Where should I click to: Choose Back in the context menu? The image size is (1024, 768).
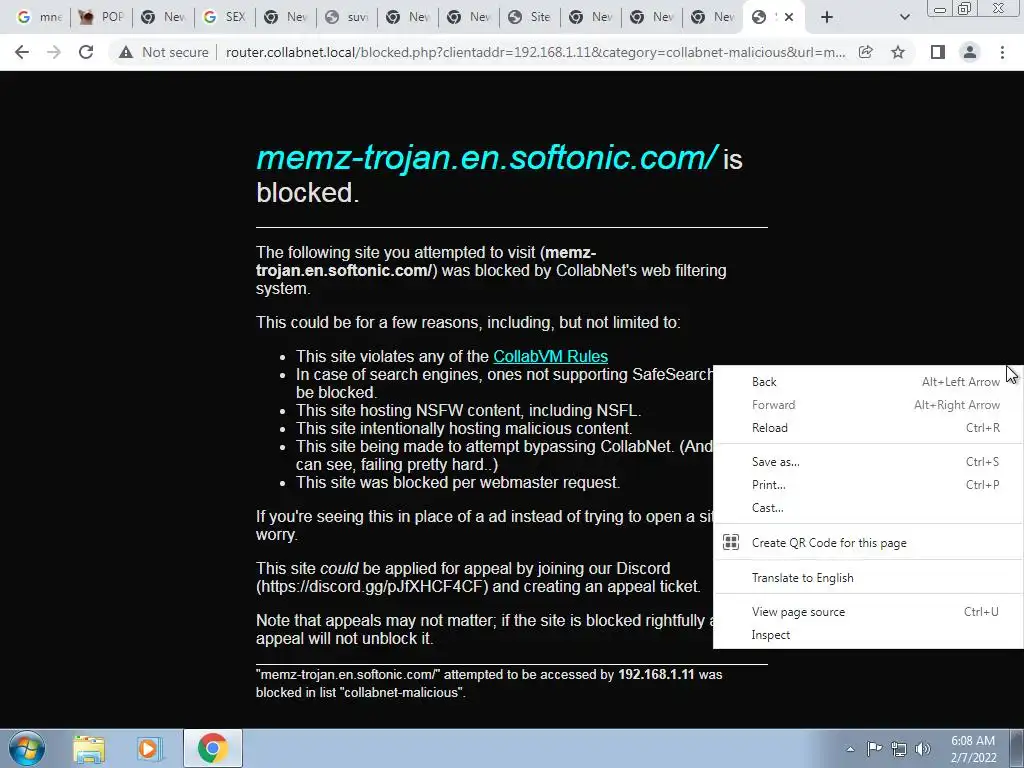(x=869, y=382)
